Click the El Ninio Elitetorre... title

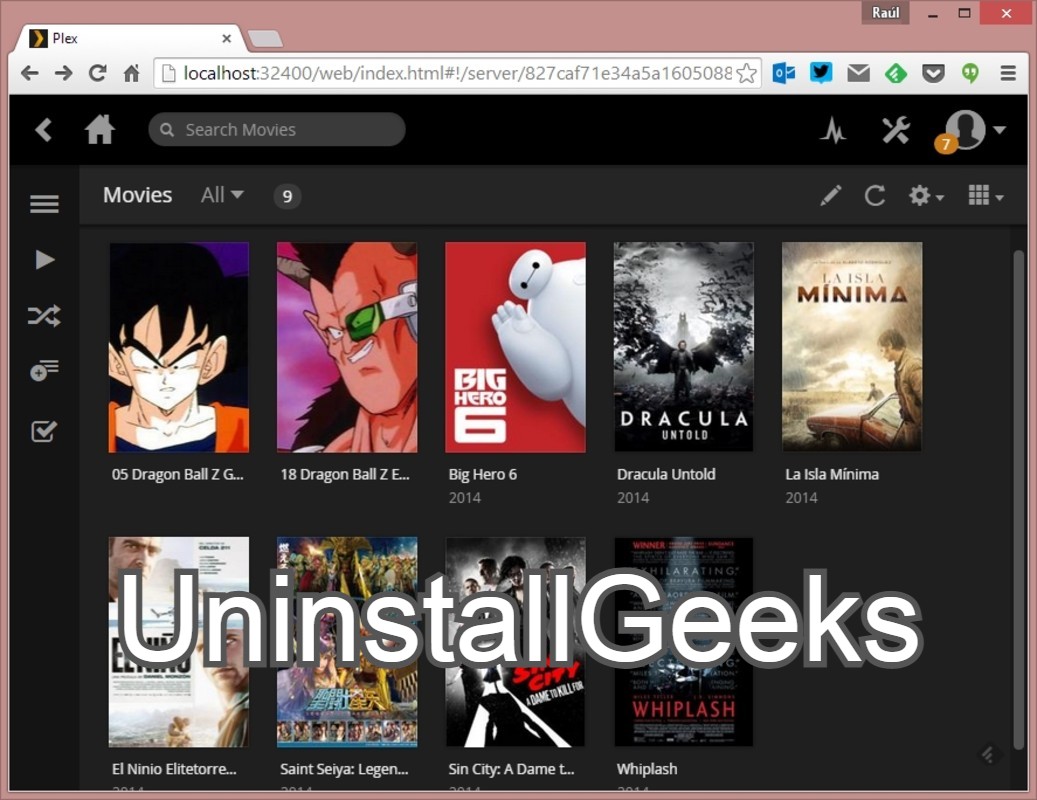click(174, 769)
